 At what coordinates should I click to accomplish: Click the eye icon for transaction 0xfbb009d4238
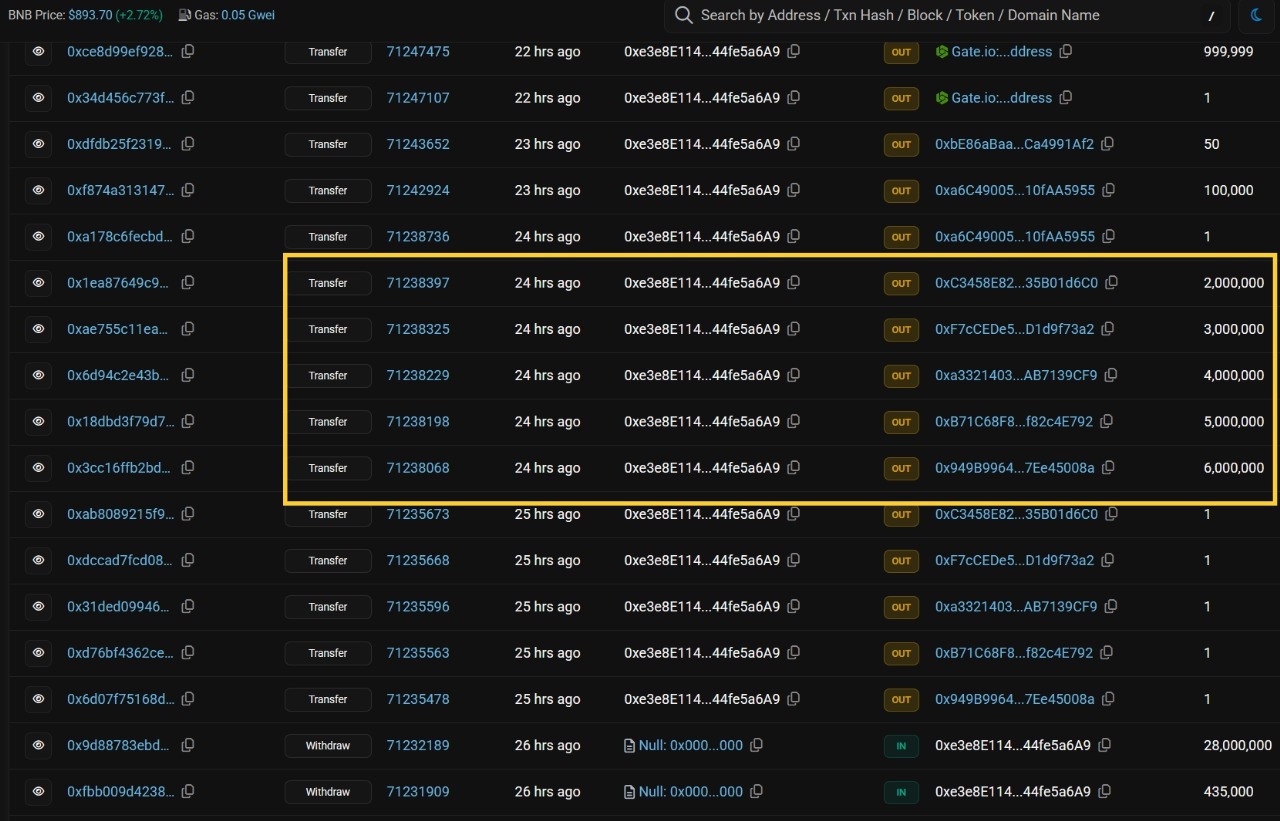point(38,792)
